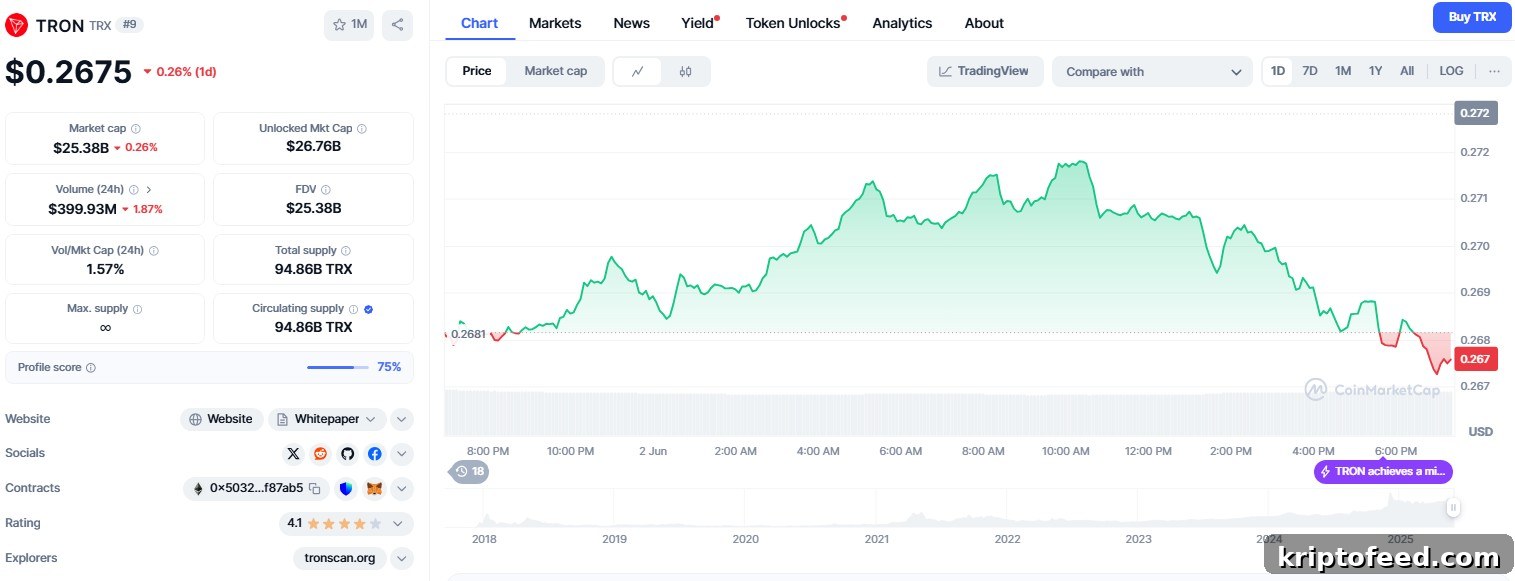The width and height of the screenshot is (1515, 581).
Task: Click the Profile score progress bar
Action: point(337,368)
